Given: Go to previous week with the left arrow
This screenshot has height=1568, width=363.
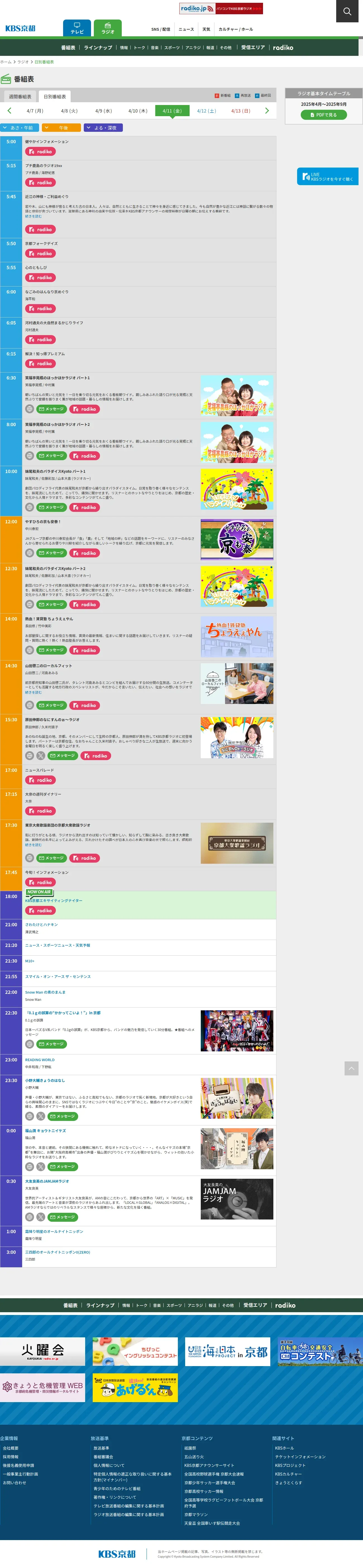Looking at the screenshot, I should tap(9, 110).
